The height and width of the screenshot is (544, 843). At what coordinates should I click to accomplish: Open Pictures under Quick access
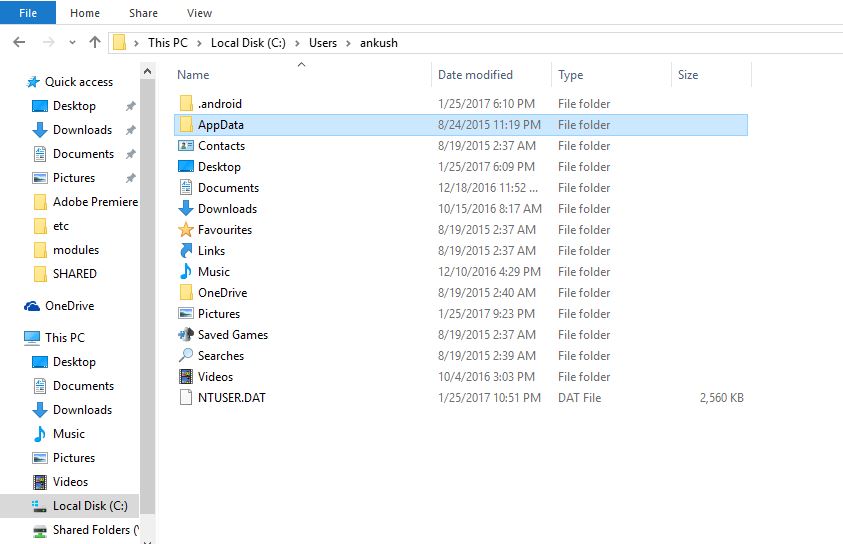(x=74, y=178)
